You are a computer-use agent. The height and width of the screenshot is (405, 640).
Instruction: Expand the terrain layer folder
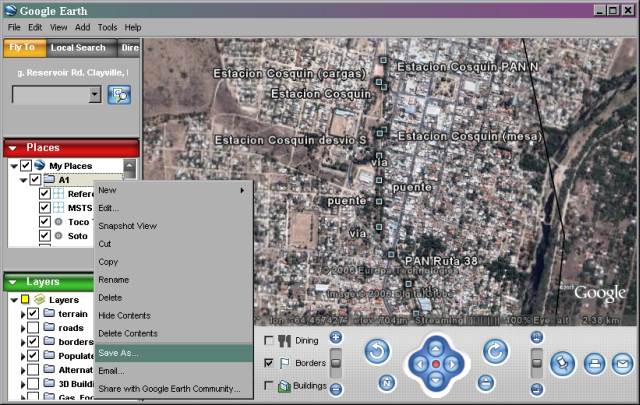point(21,314)
